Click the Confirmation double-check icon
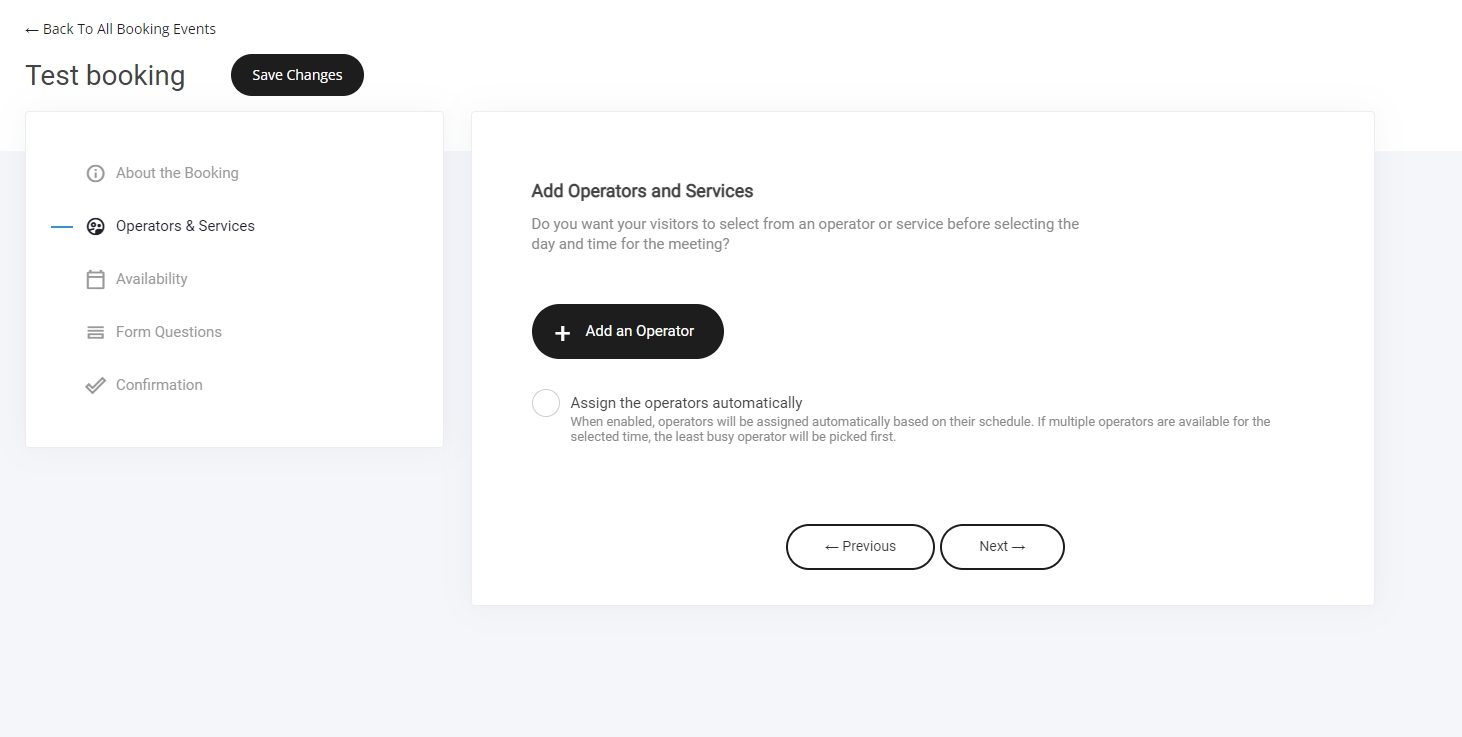This screenshot has height=737, width=1462. [96, 386]
